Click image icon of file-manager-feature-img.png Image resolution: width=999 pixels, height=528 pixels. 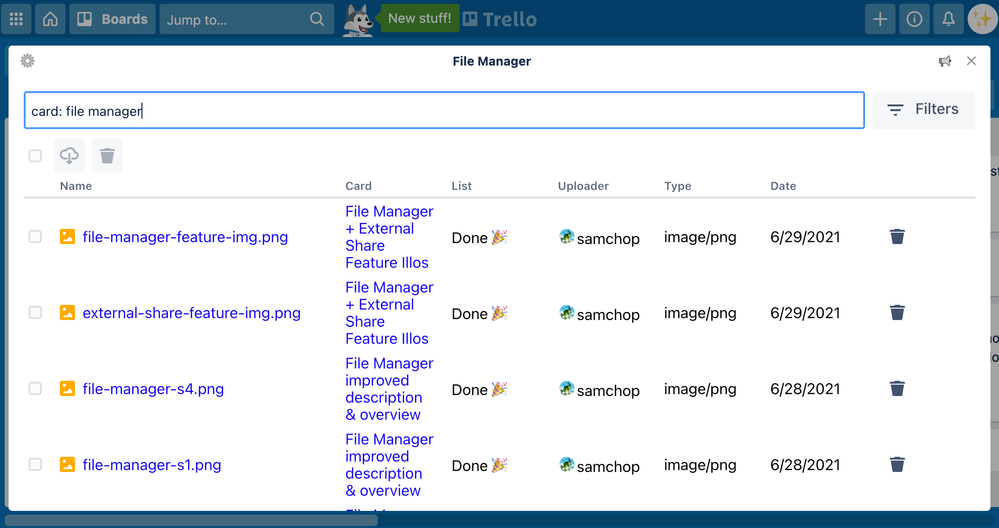[x=67, y=237]
